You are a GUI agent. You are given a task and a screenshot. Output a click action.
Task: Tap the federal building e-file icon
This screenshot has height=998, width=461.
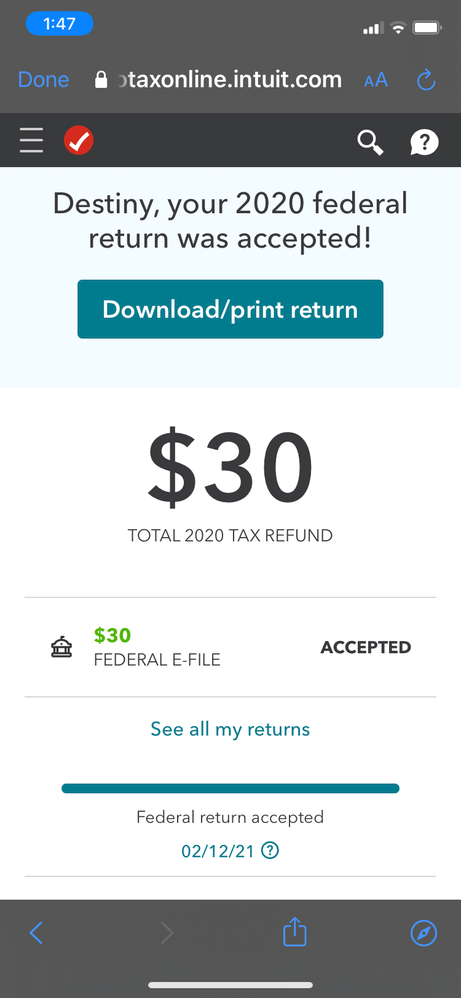click(61, 649)
